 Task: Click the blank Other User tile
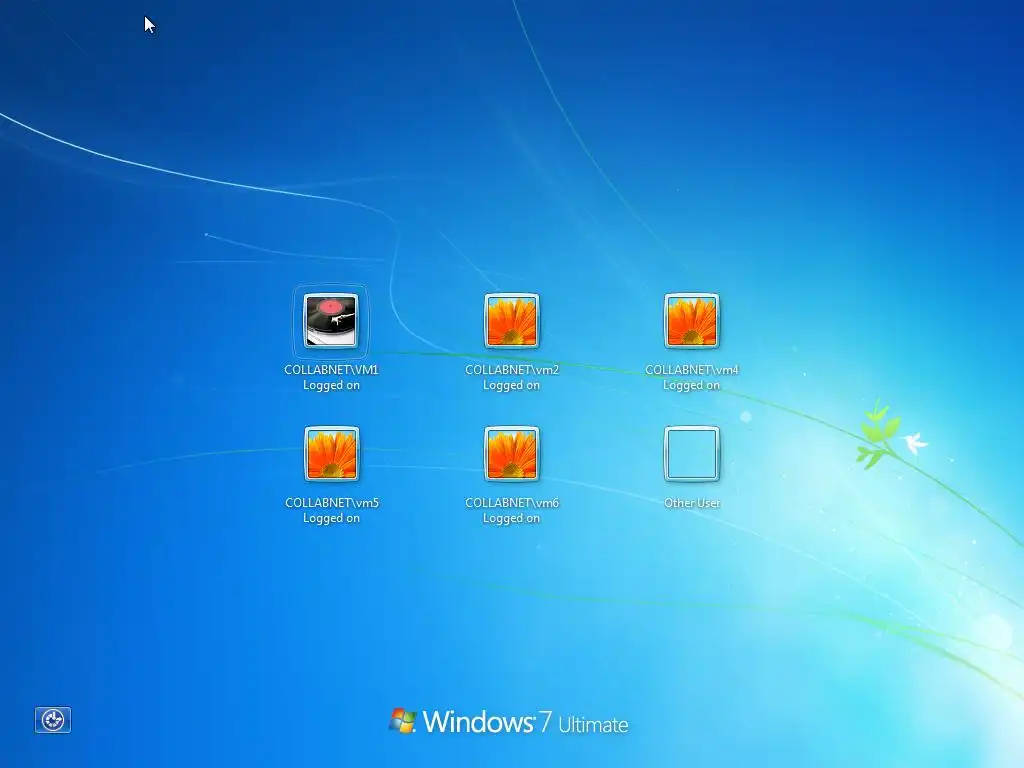[x=692, y=454]
